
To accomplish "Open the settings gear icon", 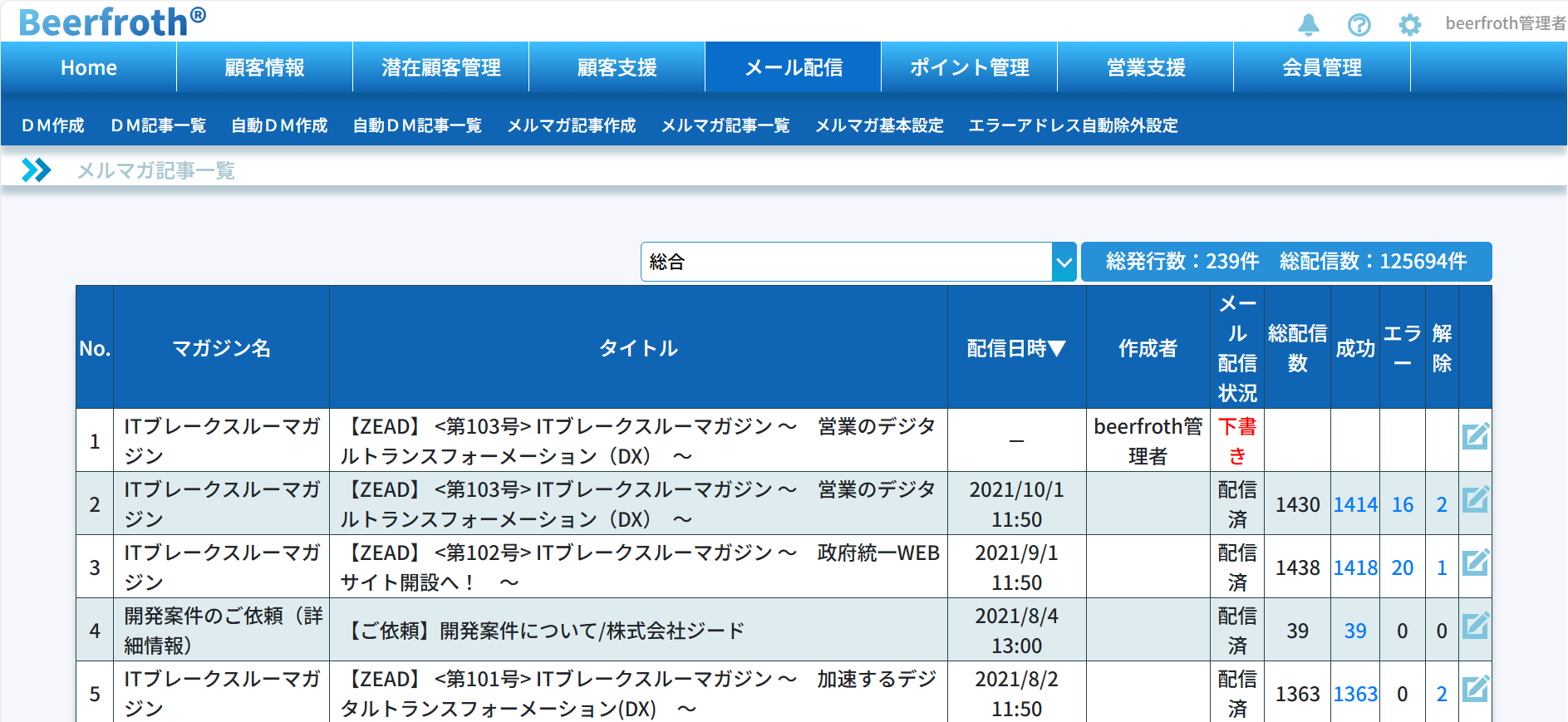I will [x=1409, y=25].
